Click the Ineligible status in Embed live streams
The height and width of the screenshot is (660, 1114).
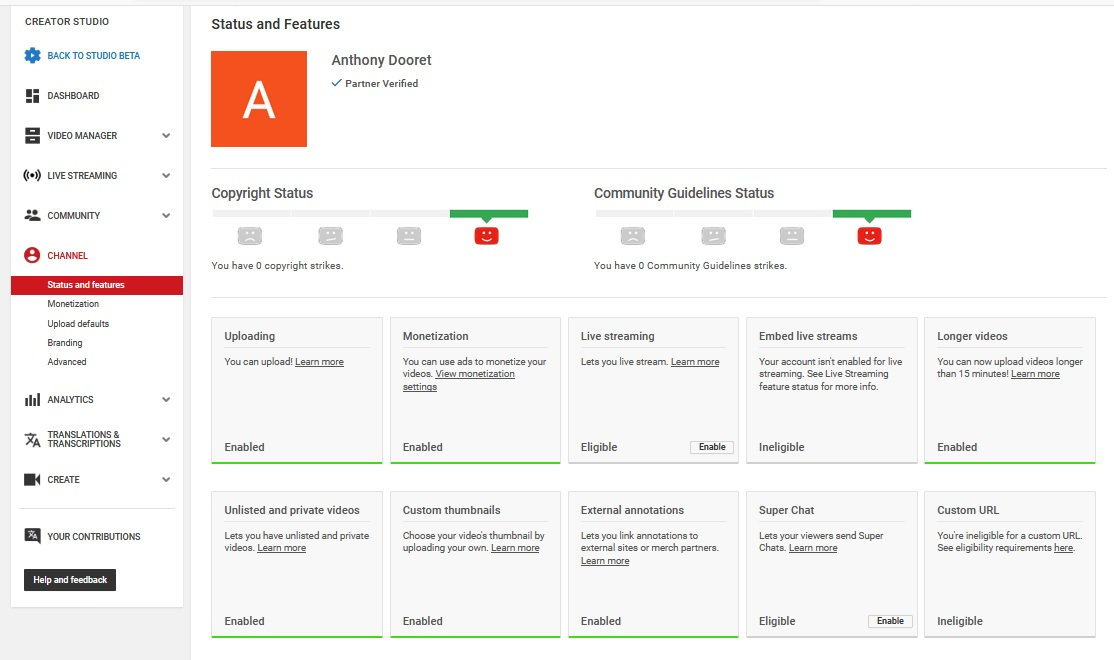tap(782, 447)
